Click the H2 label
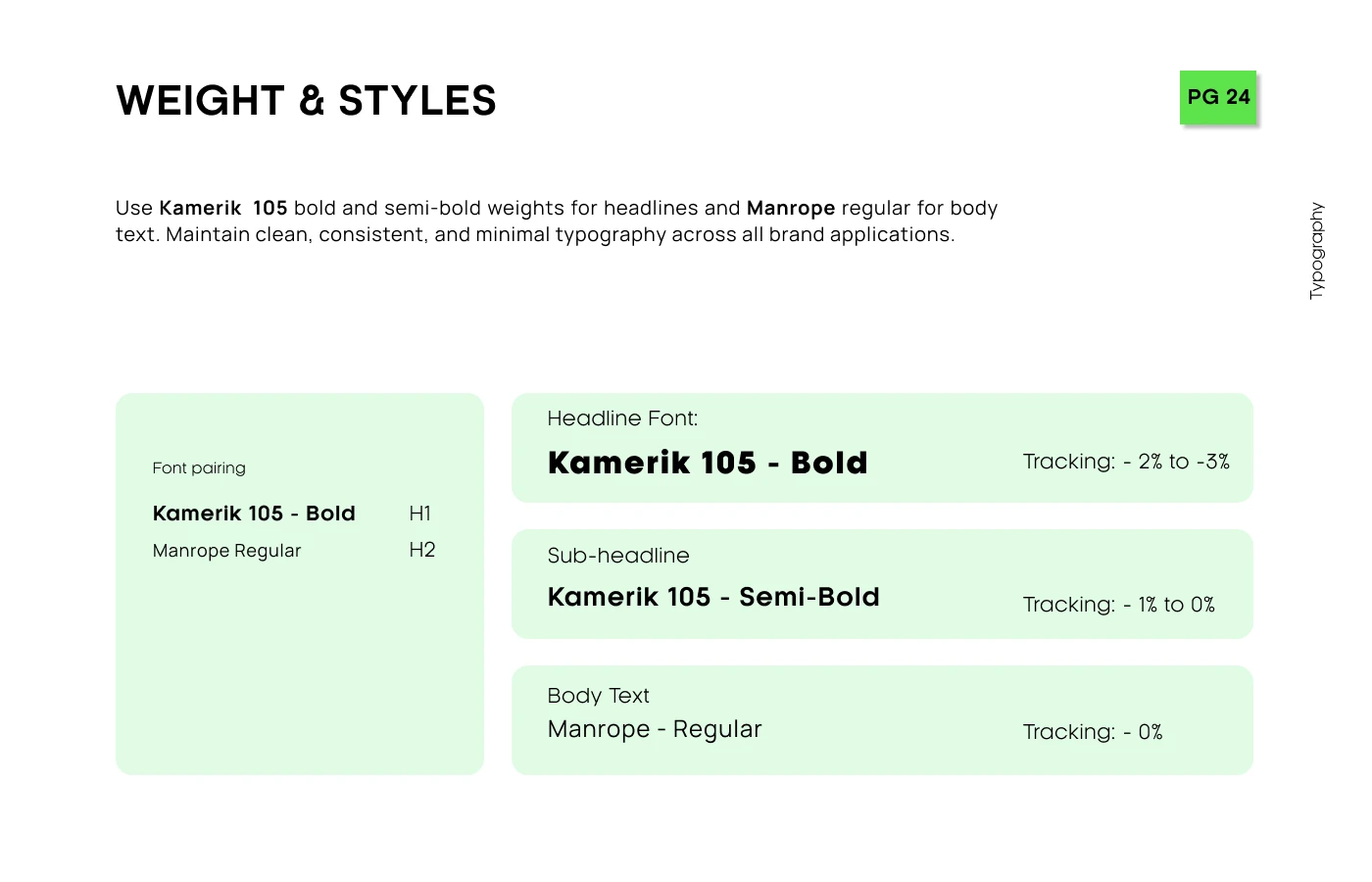1372x882 pixels. (x=422, y=550)
